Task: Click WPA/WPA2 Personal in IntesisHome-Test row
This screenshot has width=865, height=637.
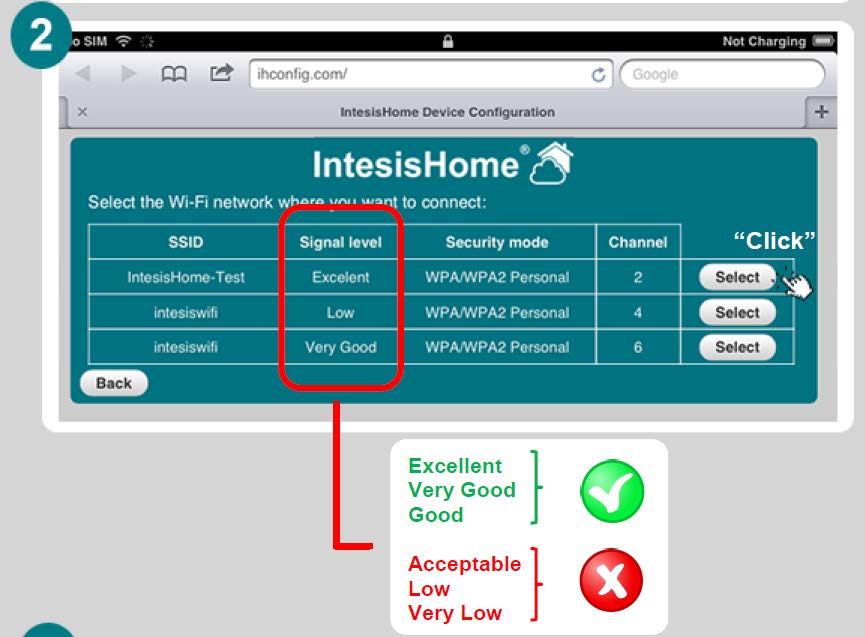Action: coord(496,277)
